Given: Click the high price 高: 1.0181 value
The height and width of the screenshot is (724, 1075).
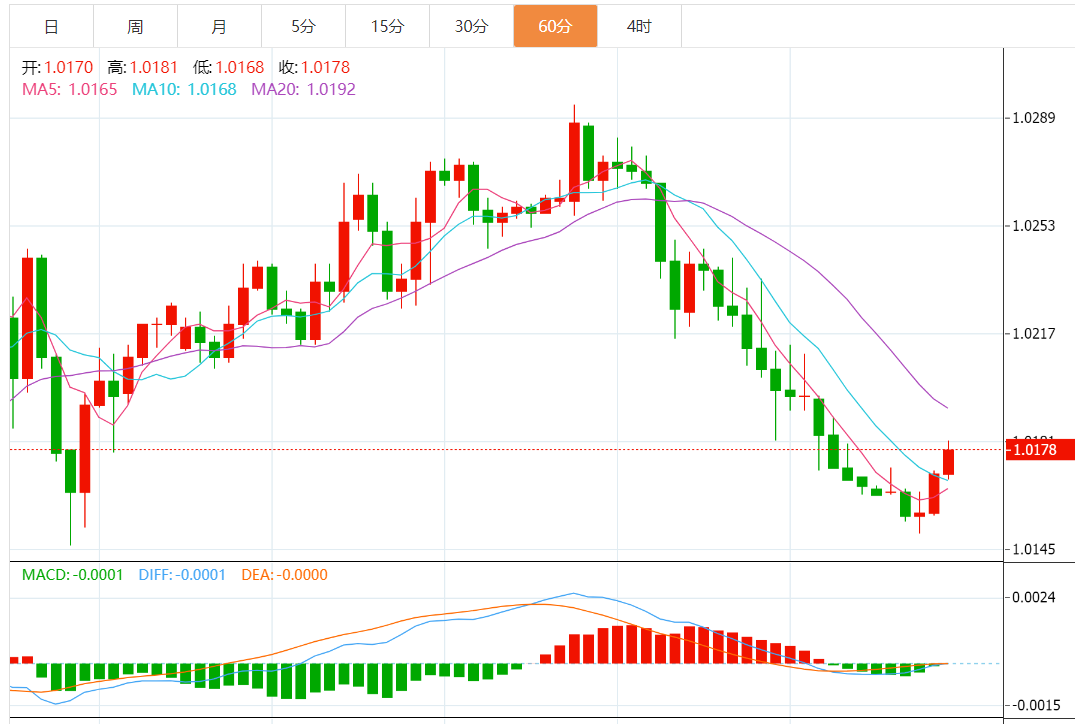Looking at the screenshot, I should [x=143, y=67].
